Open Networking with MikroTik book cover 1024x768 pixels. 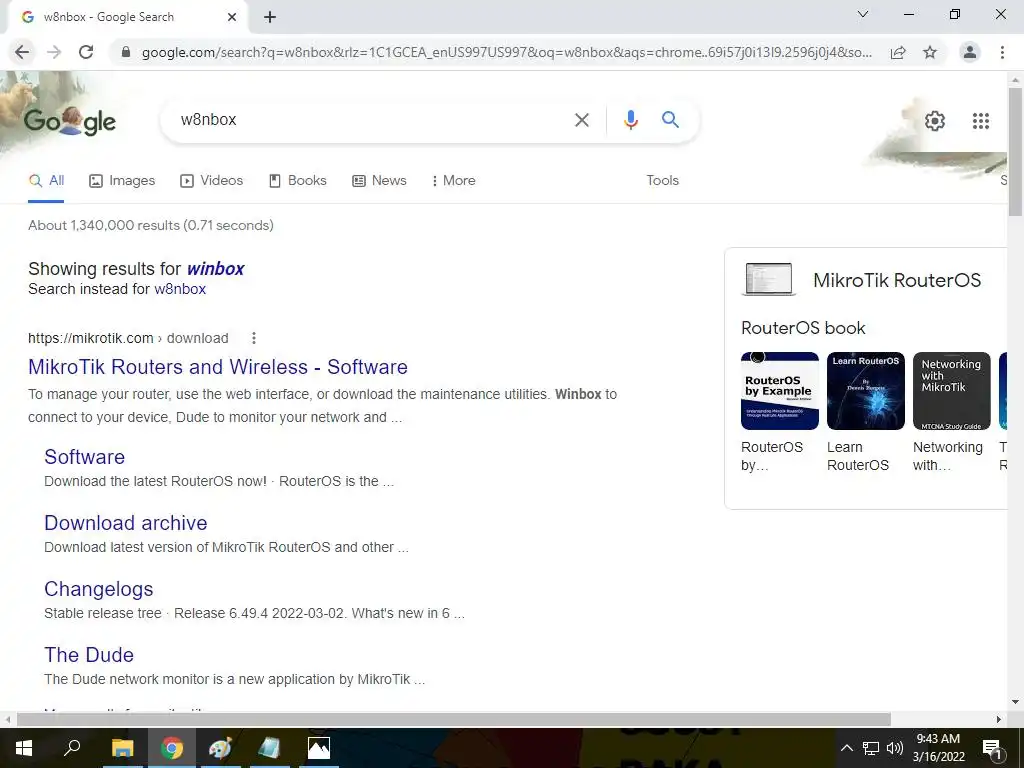coord(952,391)
